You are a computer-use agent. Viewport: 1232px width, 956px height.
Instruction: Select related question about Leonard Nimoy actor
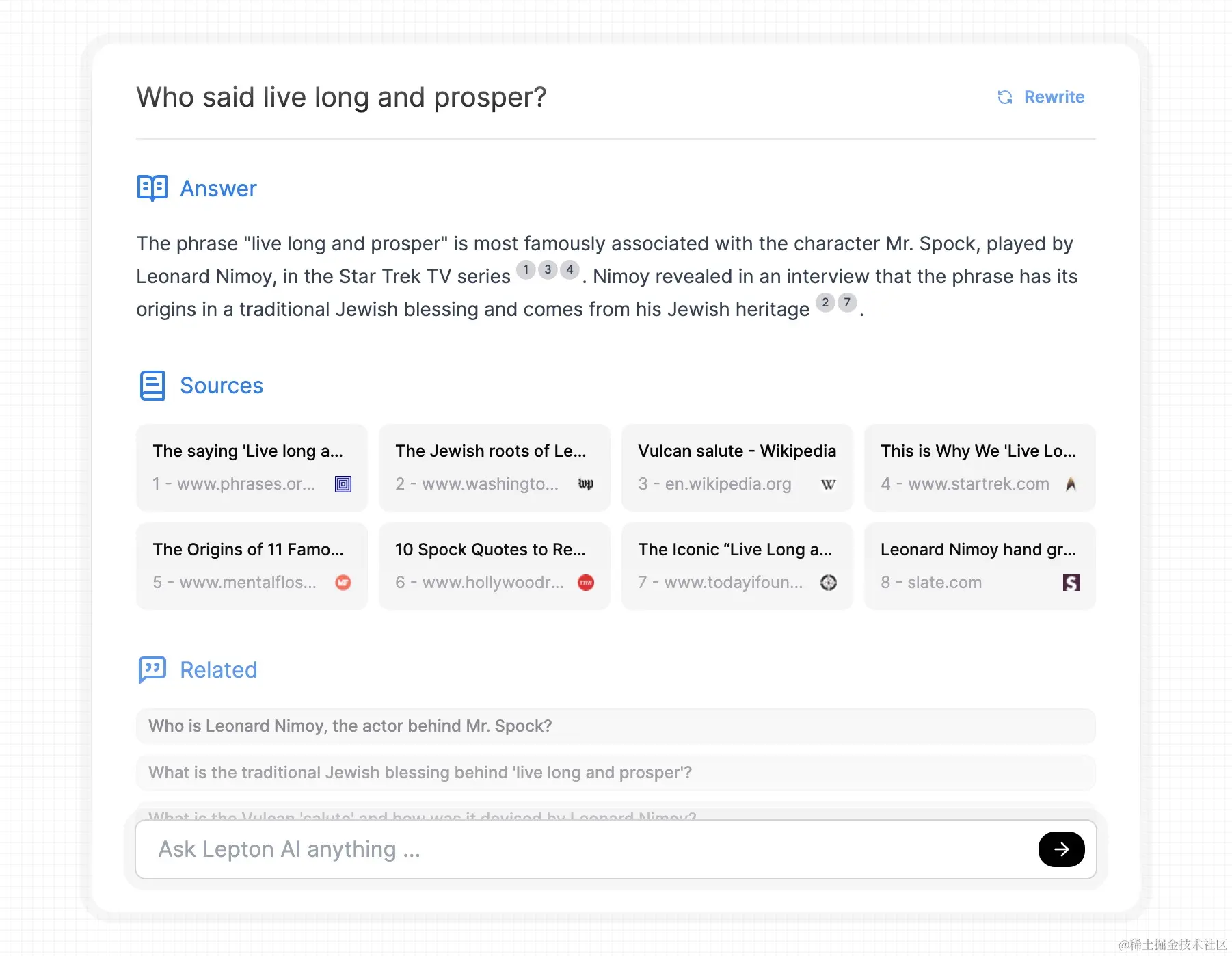point(616,726)
